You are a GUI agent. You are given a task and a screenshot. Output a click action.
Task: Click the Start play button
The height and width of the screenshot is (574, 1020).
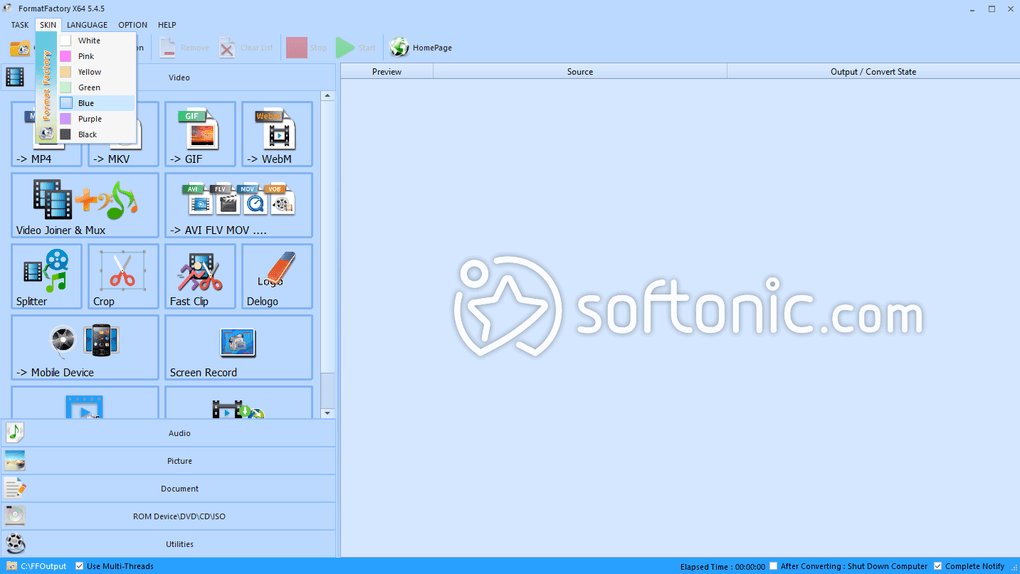tap(356, 48)
